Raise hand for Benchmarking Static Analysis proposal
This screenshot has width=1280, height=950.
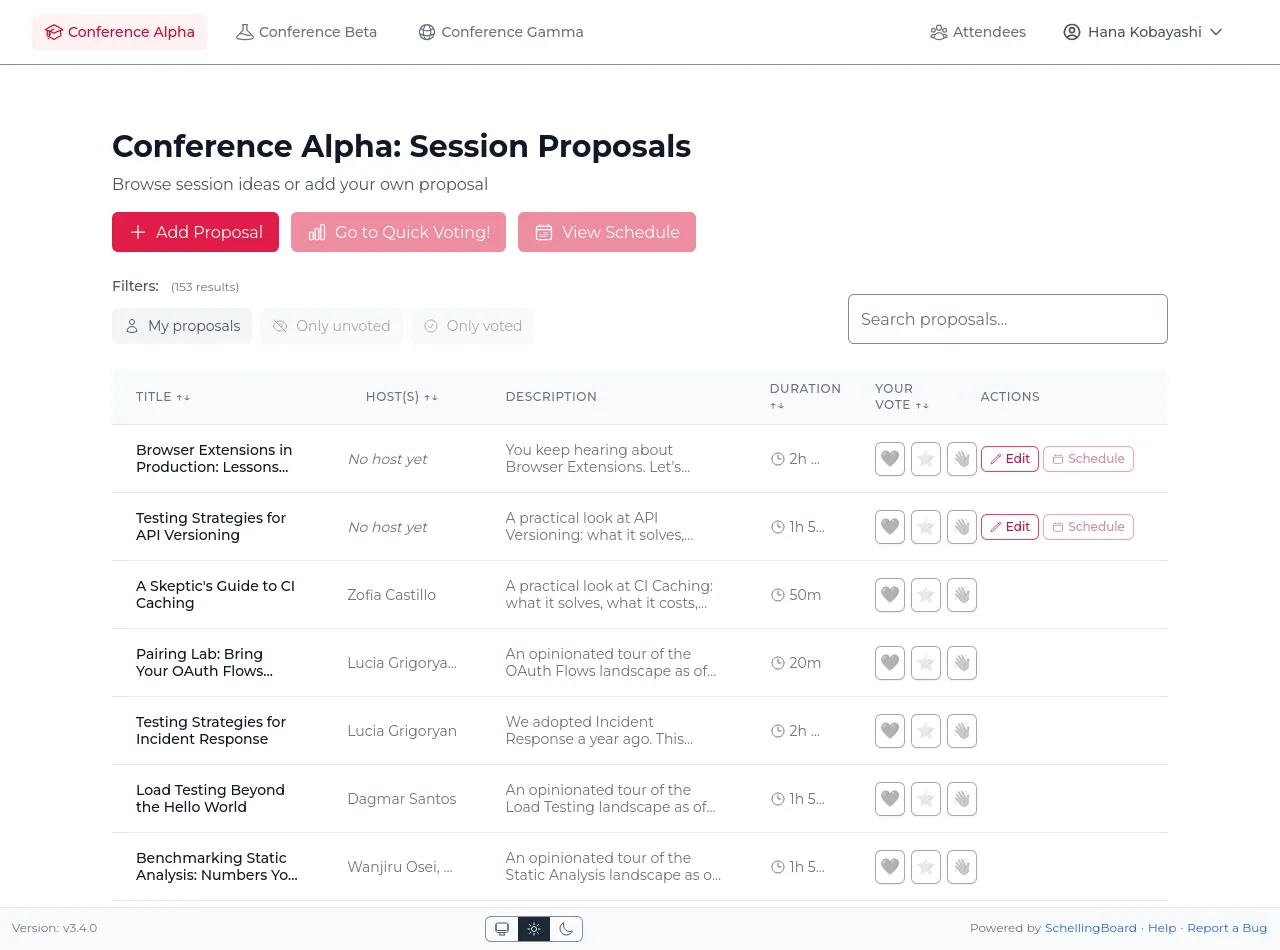tap(962, 867)
